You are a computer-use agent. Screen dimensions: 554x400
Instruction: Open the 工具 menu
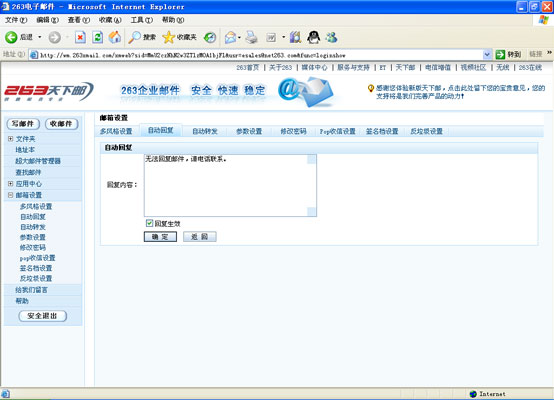pyautogui.click(x=141, y=20)
